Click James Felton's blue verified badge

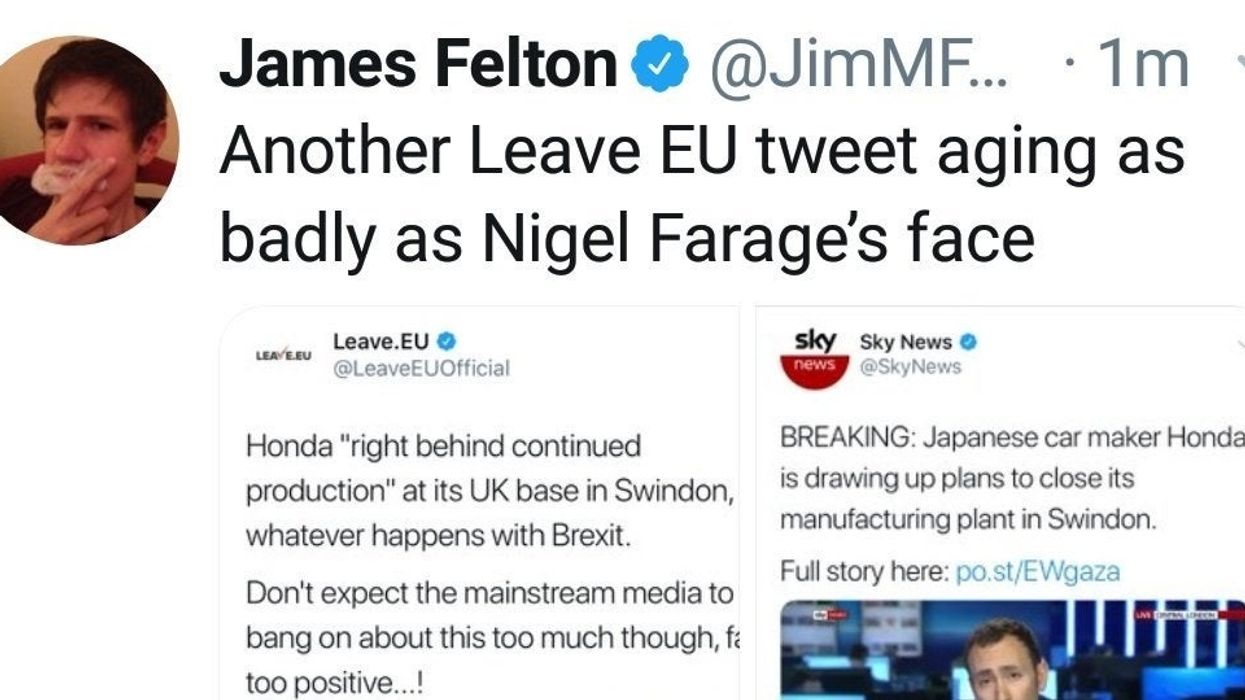[x=660, y=64]
